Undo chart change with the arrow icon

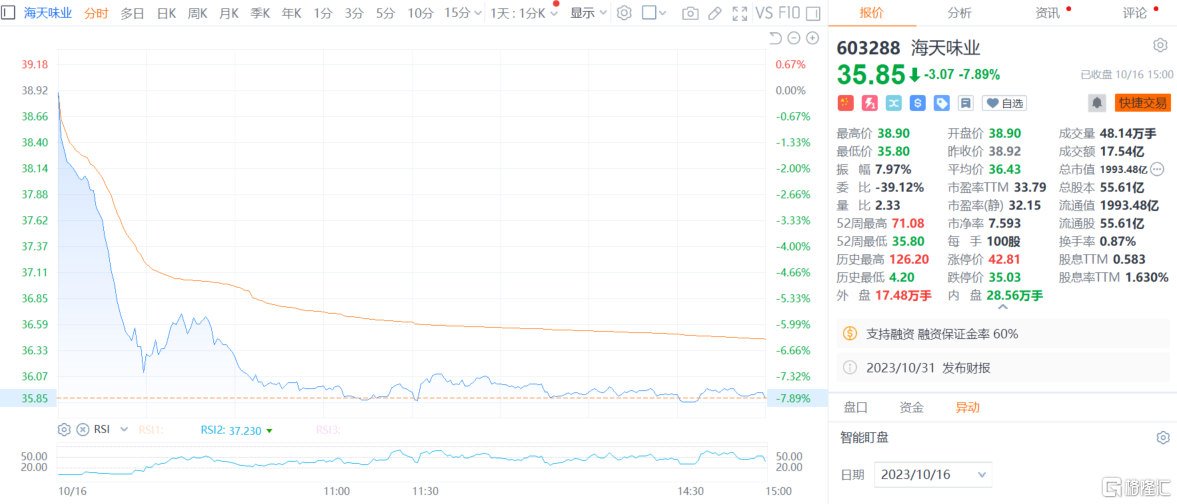coord(776,38)
